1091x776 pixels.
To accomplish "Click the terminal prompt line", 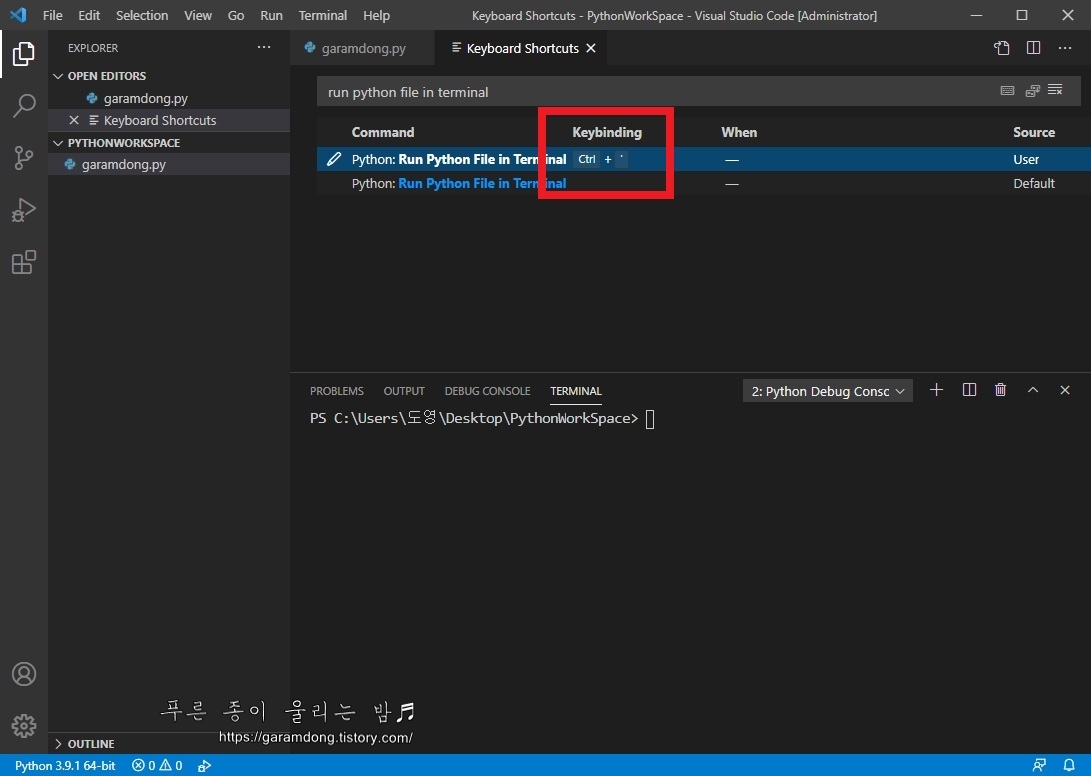I will pyautogui.click(x=482, y=418).
